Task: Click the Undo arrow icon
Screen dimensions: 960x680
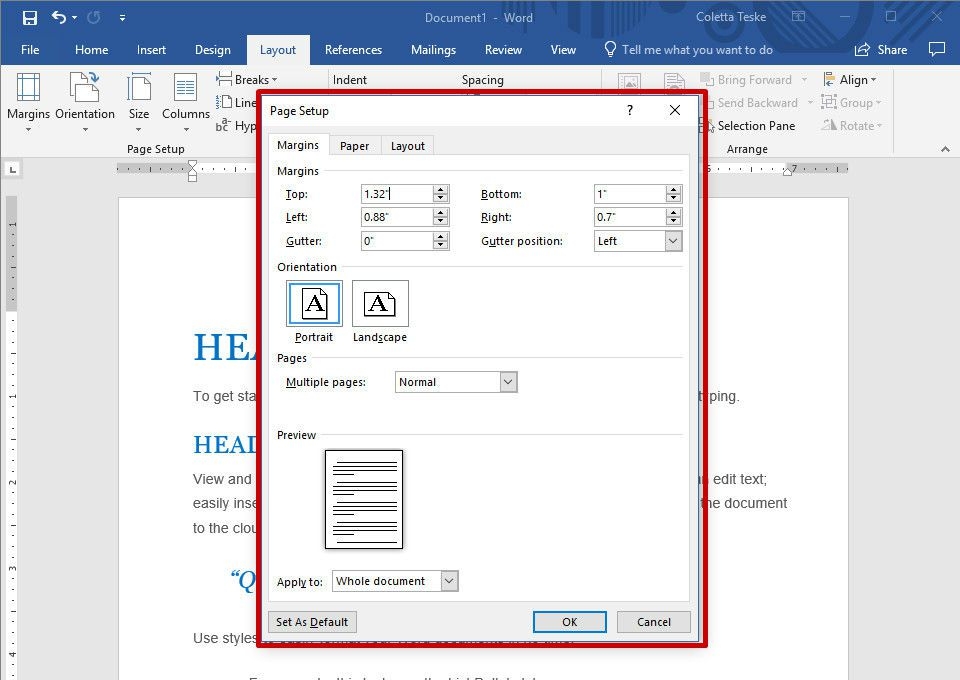Action: 59,18
